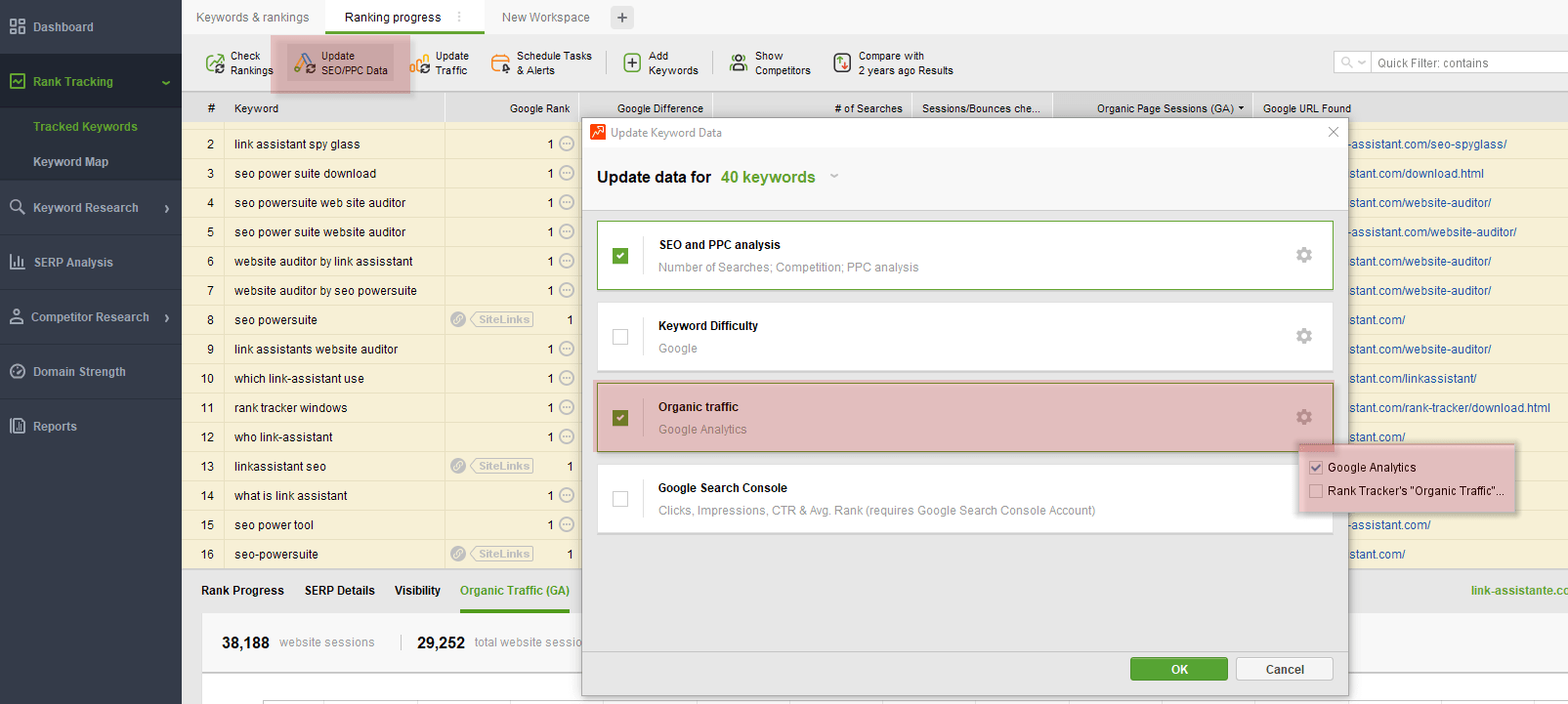Open Tracked Keywords in sidebar

tap(85, 127)
